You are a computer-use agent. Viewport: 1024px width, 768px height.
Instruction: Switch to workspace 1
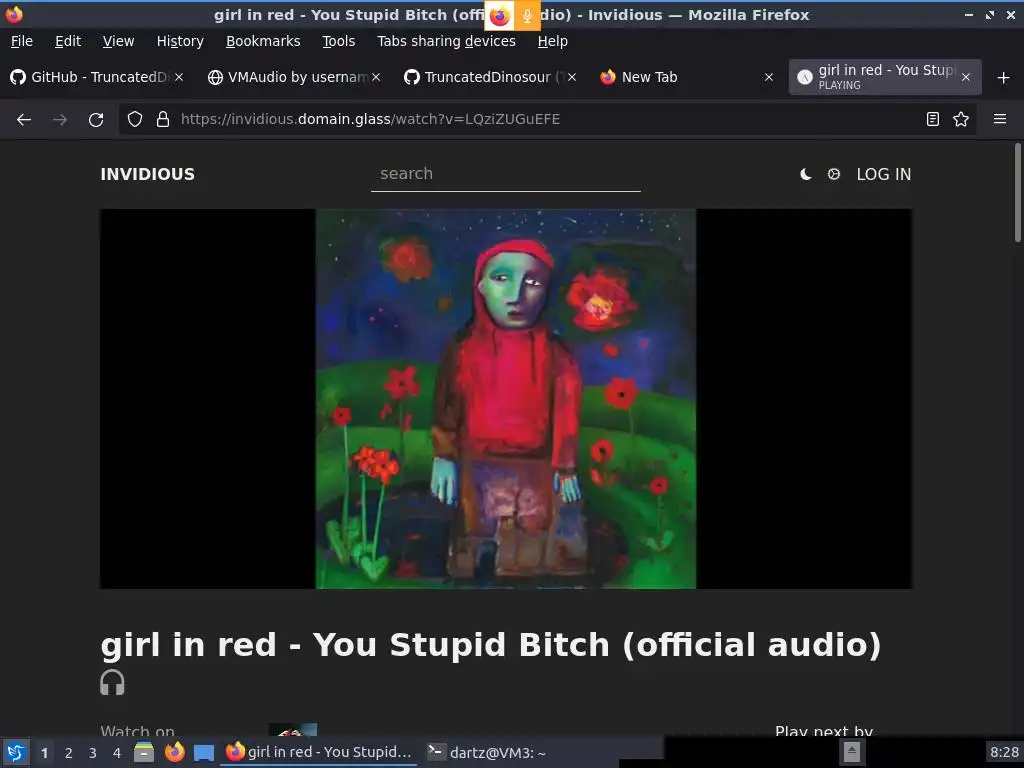44,753
